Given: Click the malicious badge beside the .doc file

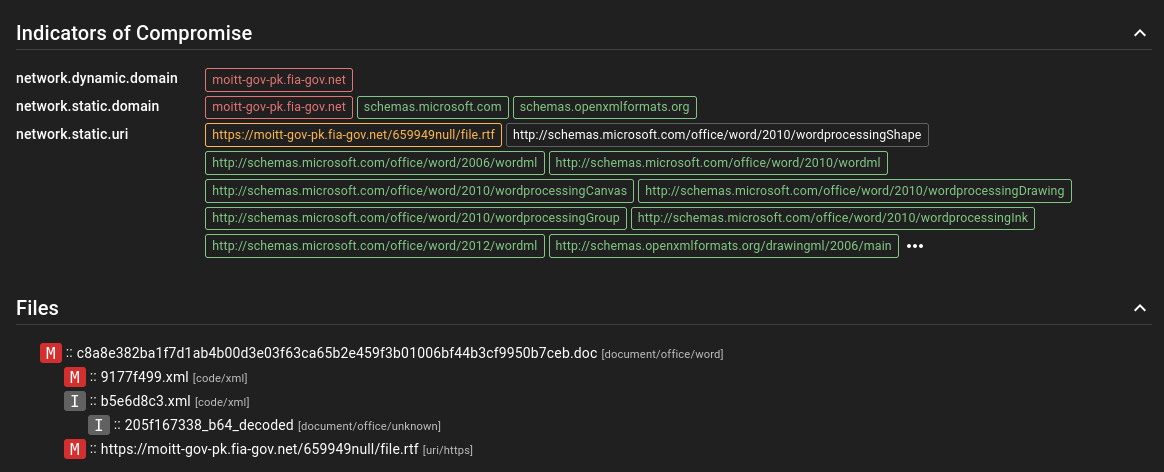Looking at the screenshot, I should pos(51,353).
